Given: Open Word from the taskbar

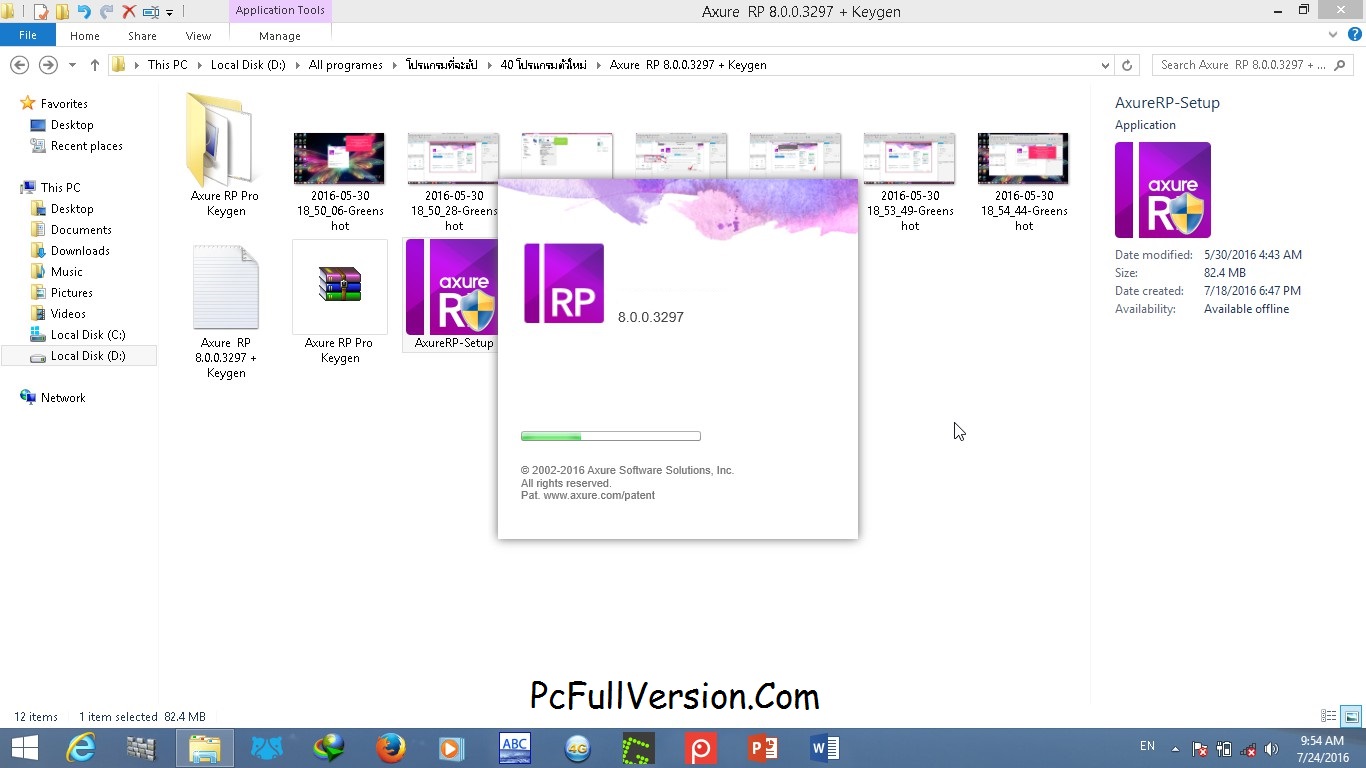Looking at the screenshot, I should pos(825,748).
